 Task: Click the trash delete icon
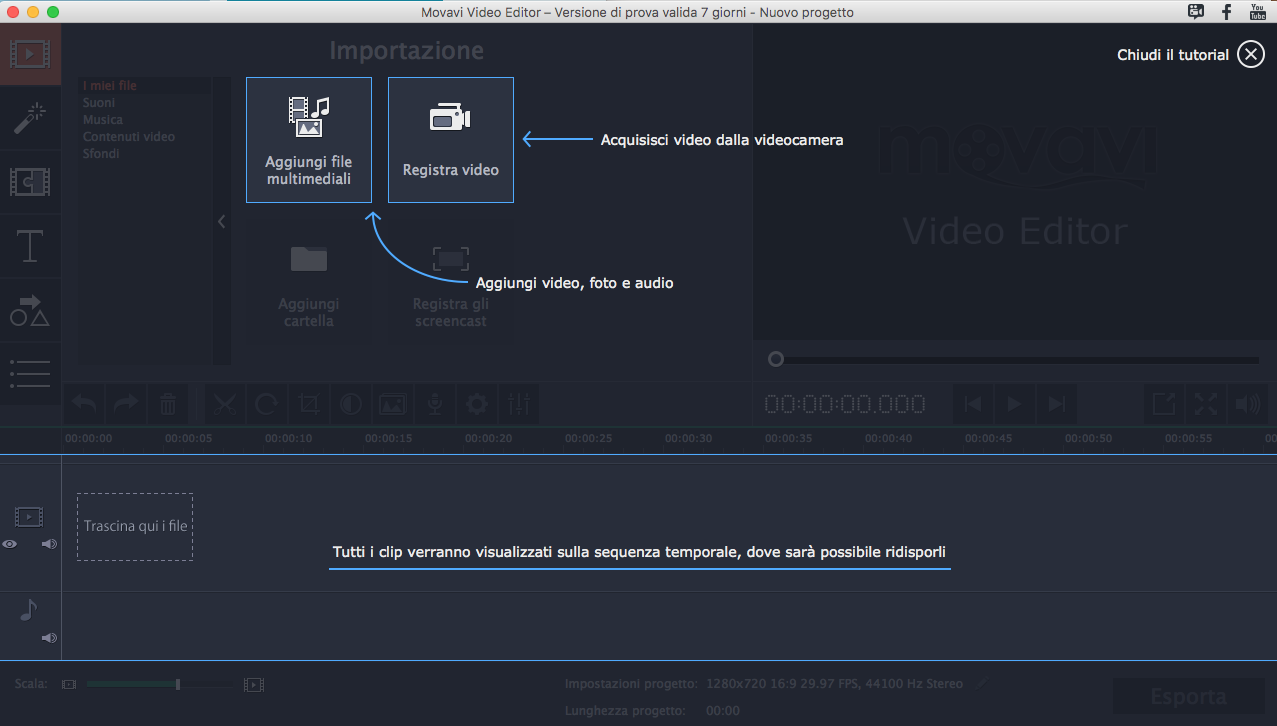168,404
